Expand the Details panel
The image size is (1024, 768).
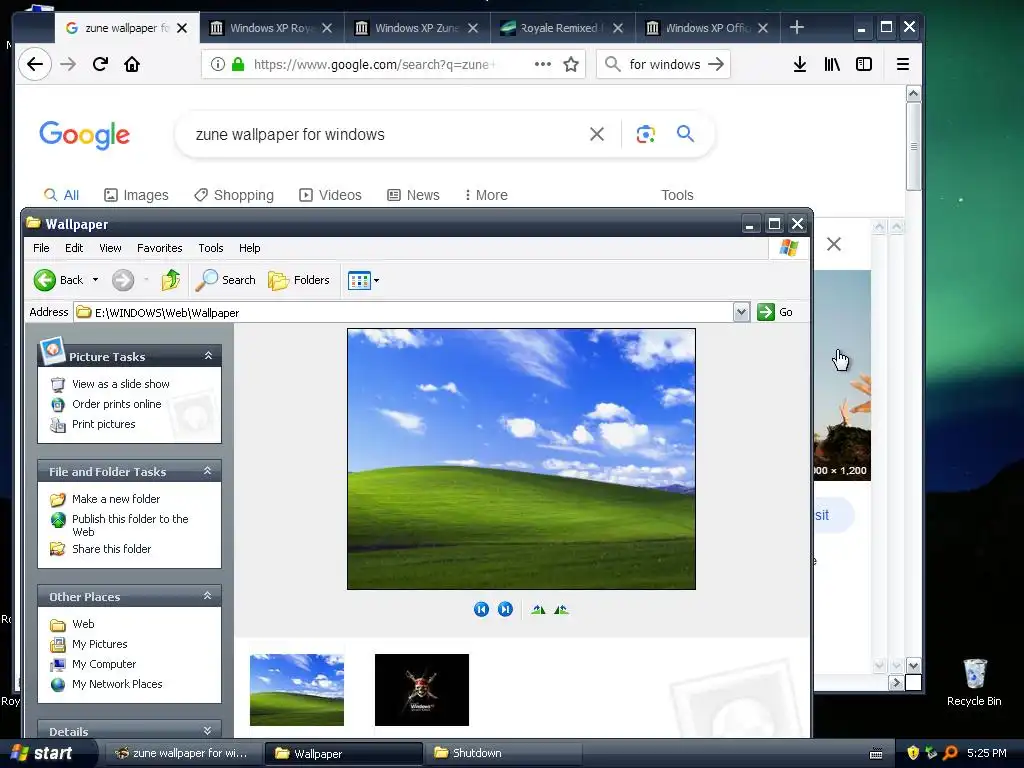tap(208, 731)
